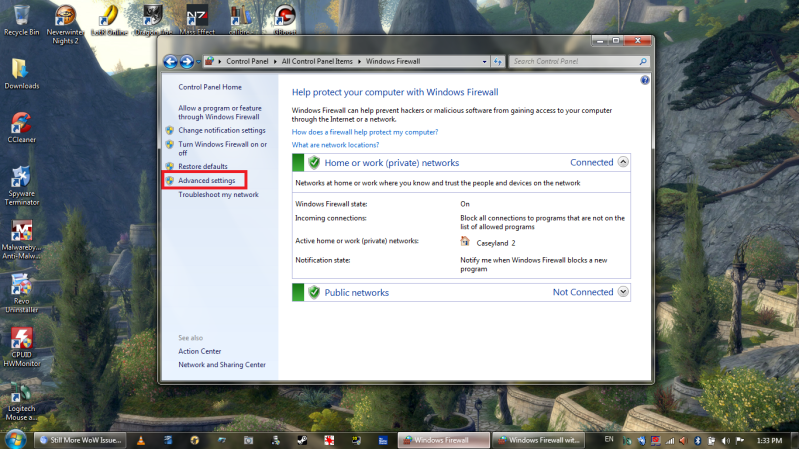Image resolution: width=799 pixels, height=449 pixels.
Task: Open Action Center flag tray icon
Action: pyautogui.click(x=739, y=440)
